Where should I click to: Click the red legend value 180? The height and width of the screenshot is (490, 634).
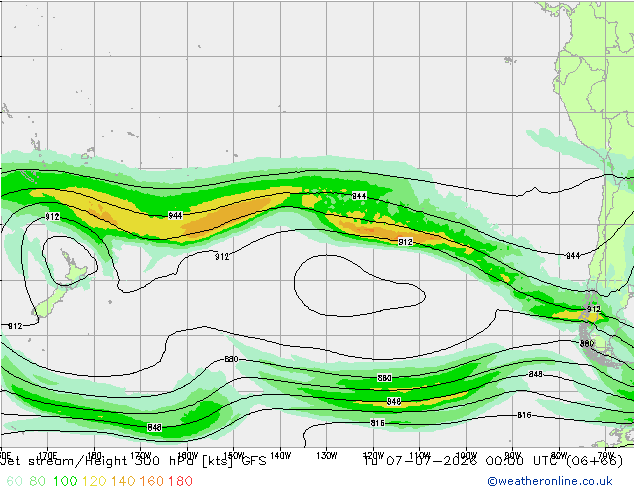click(180, 481)
